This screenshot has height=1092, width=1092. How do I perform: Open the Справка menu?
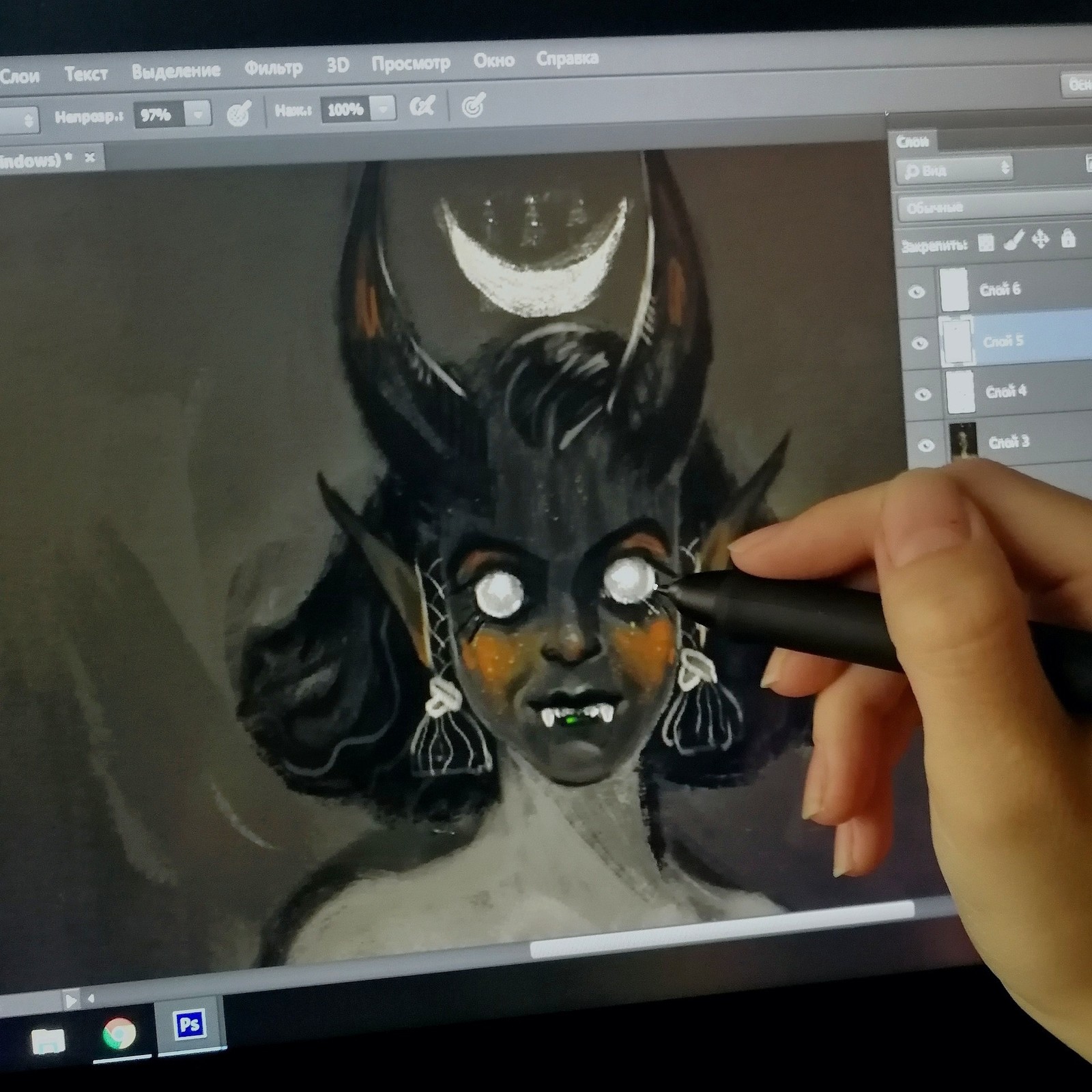(x=567, y=58)
